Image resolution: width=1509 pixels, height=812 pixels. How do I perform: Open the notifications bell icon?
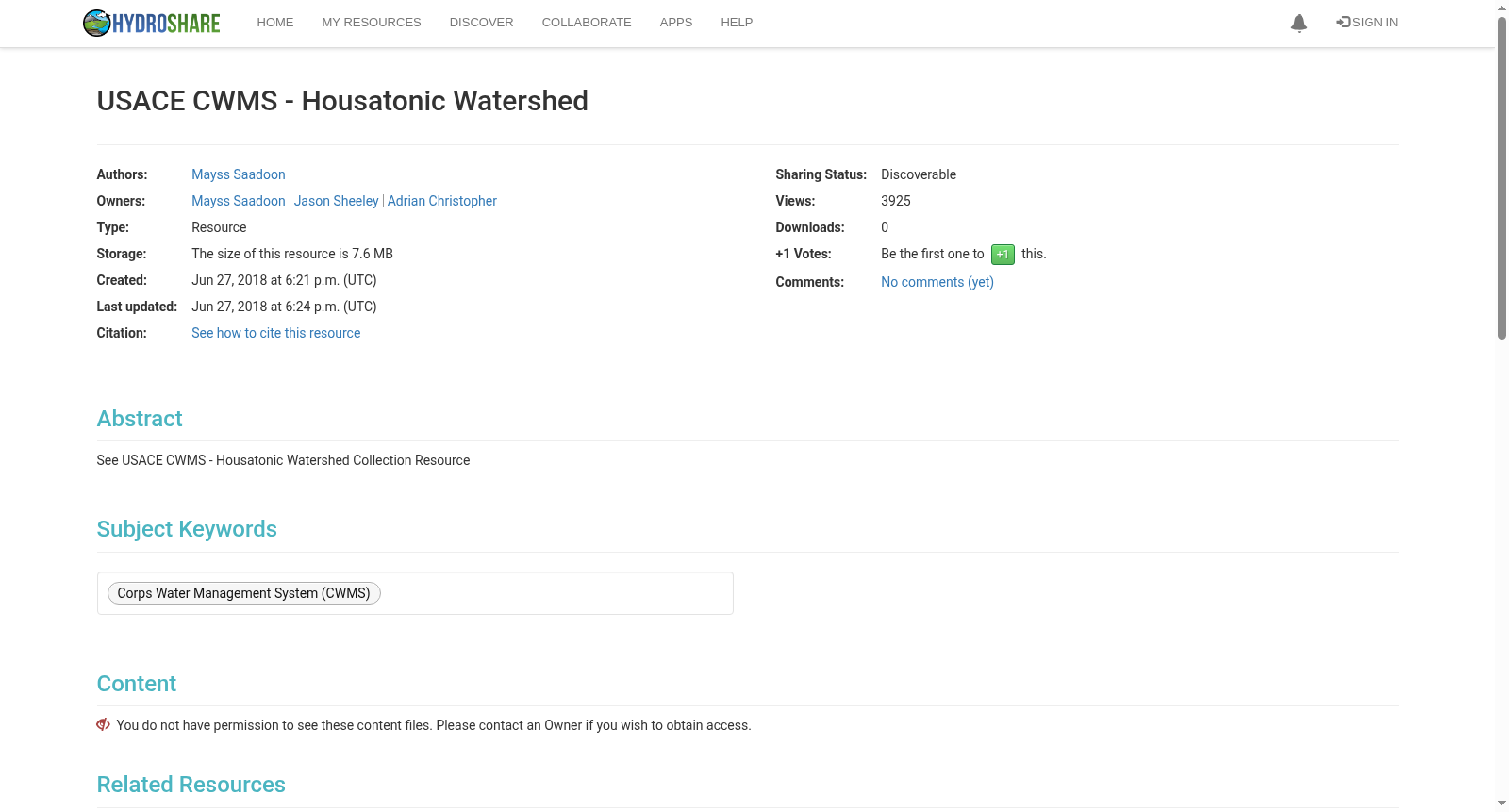[x=1299, y=24]
